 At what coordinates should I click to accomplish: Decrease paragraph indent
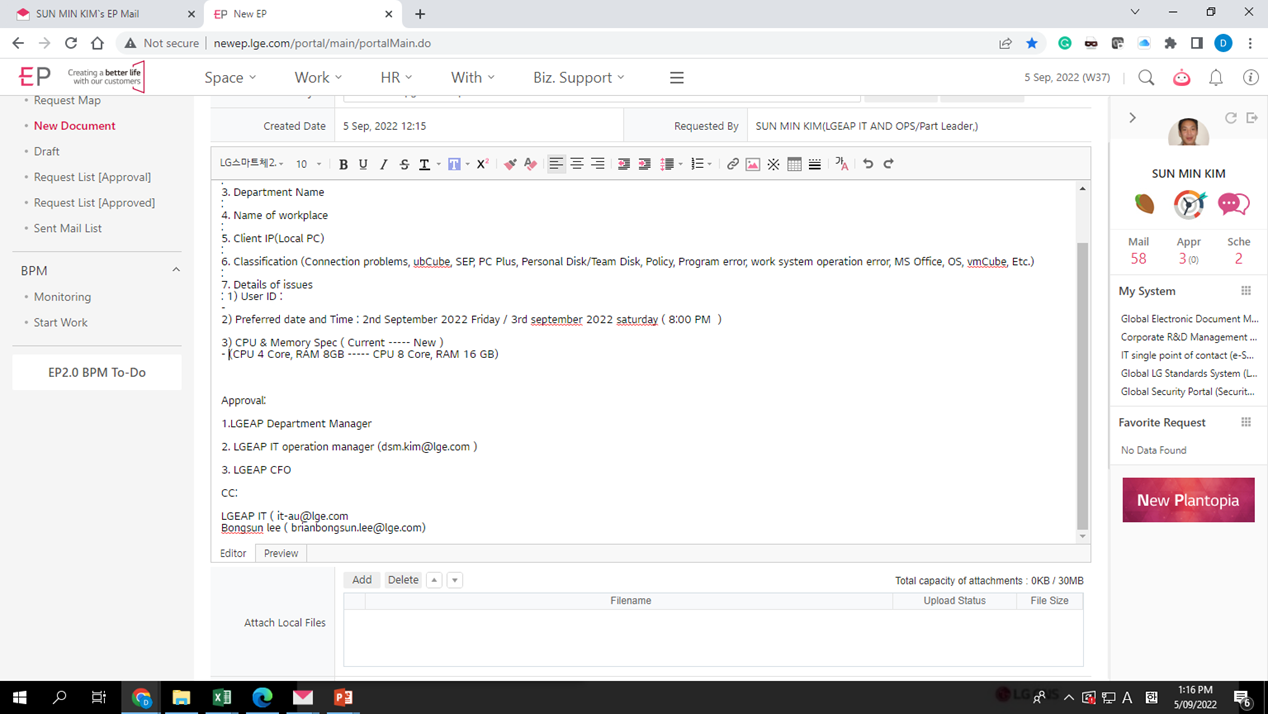(x=623, y=164)
